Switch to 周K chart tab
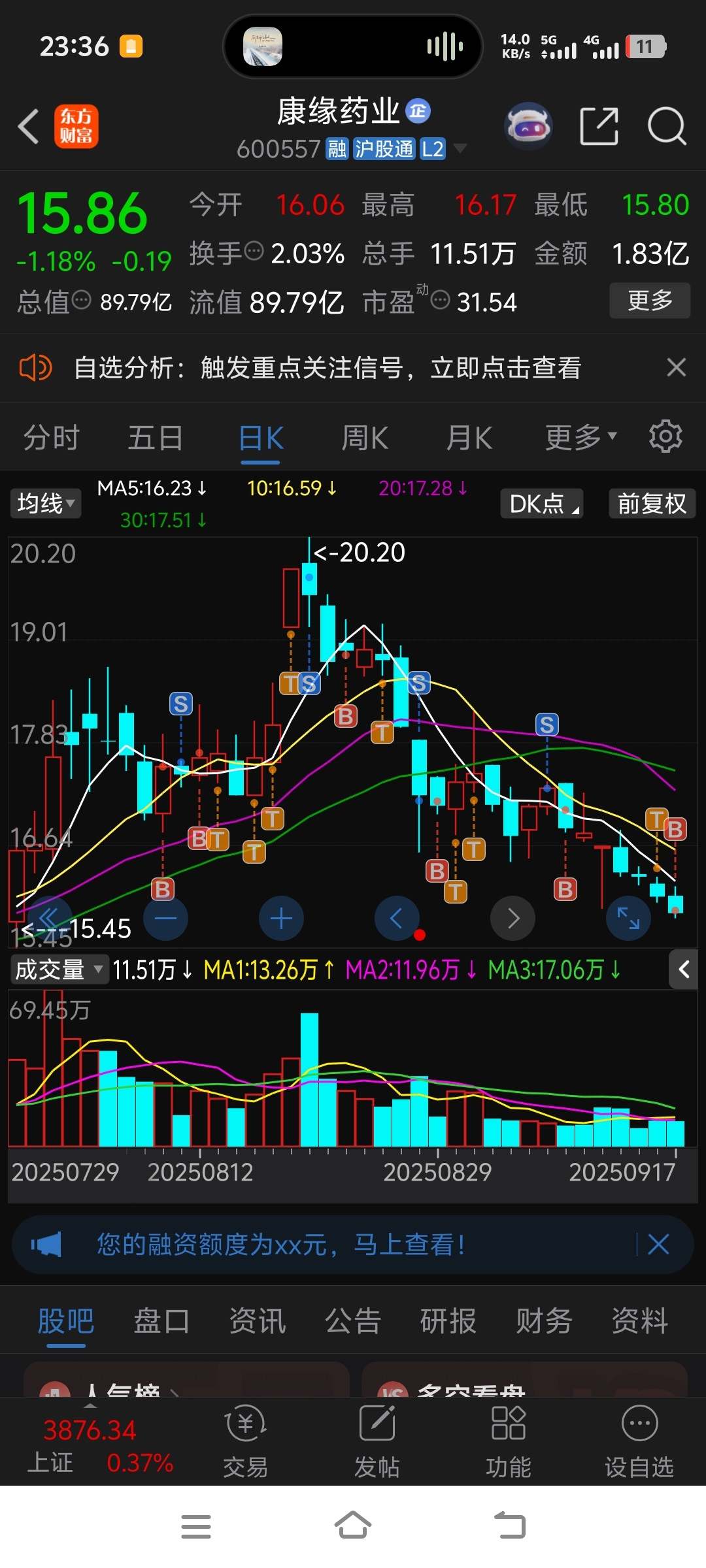The image size is (706, 1568). click(x=365, y=437)
